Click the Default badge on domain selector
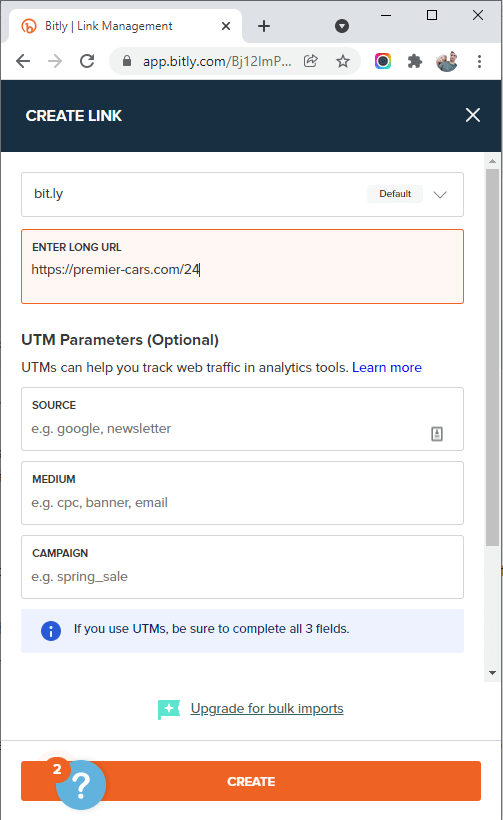The height and width of the screenshot is (820, 503). 395,193
